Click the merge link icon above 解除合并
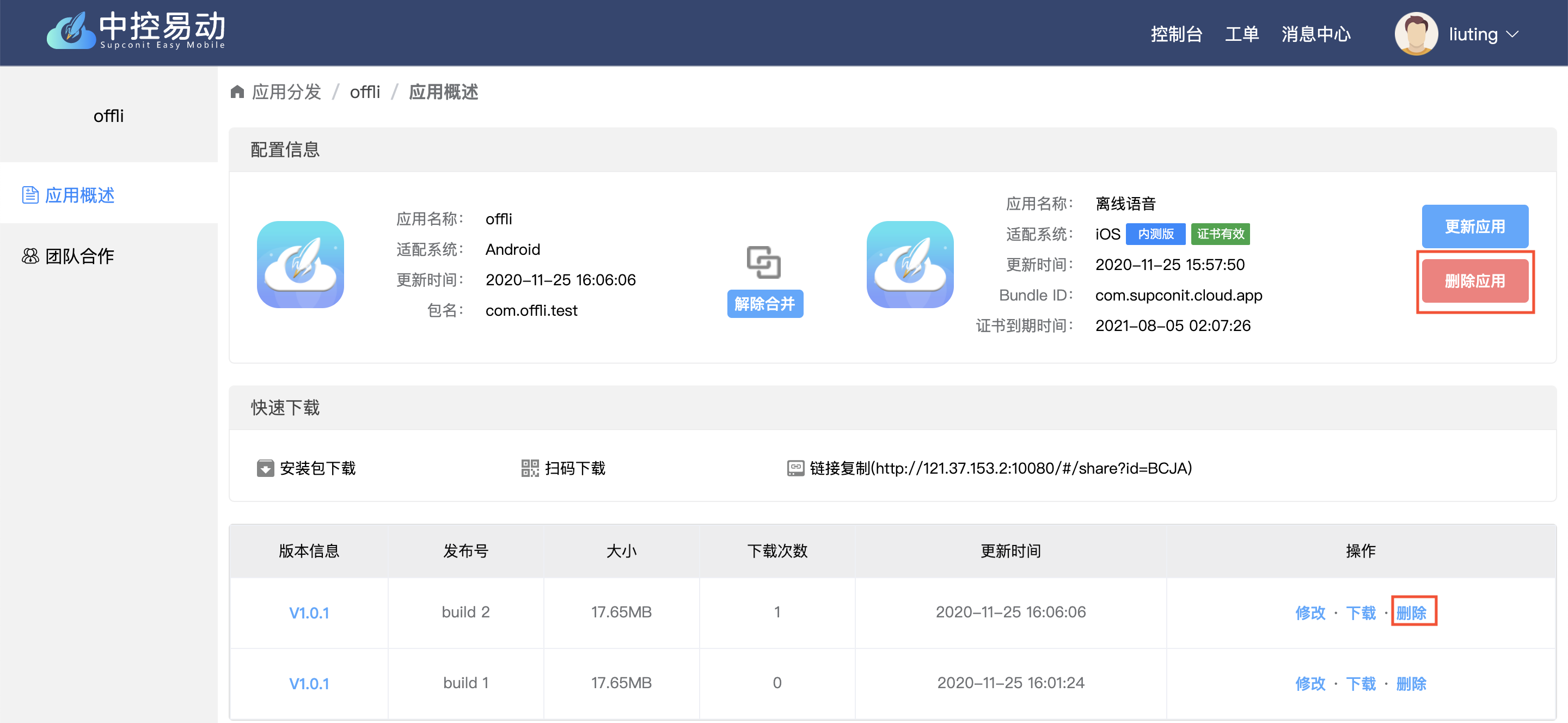Viewport: 1568px width, 723px height. click(764, 262)
